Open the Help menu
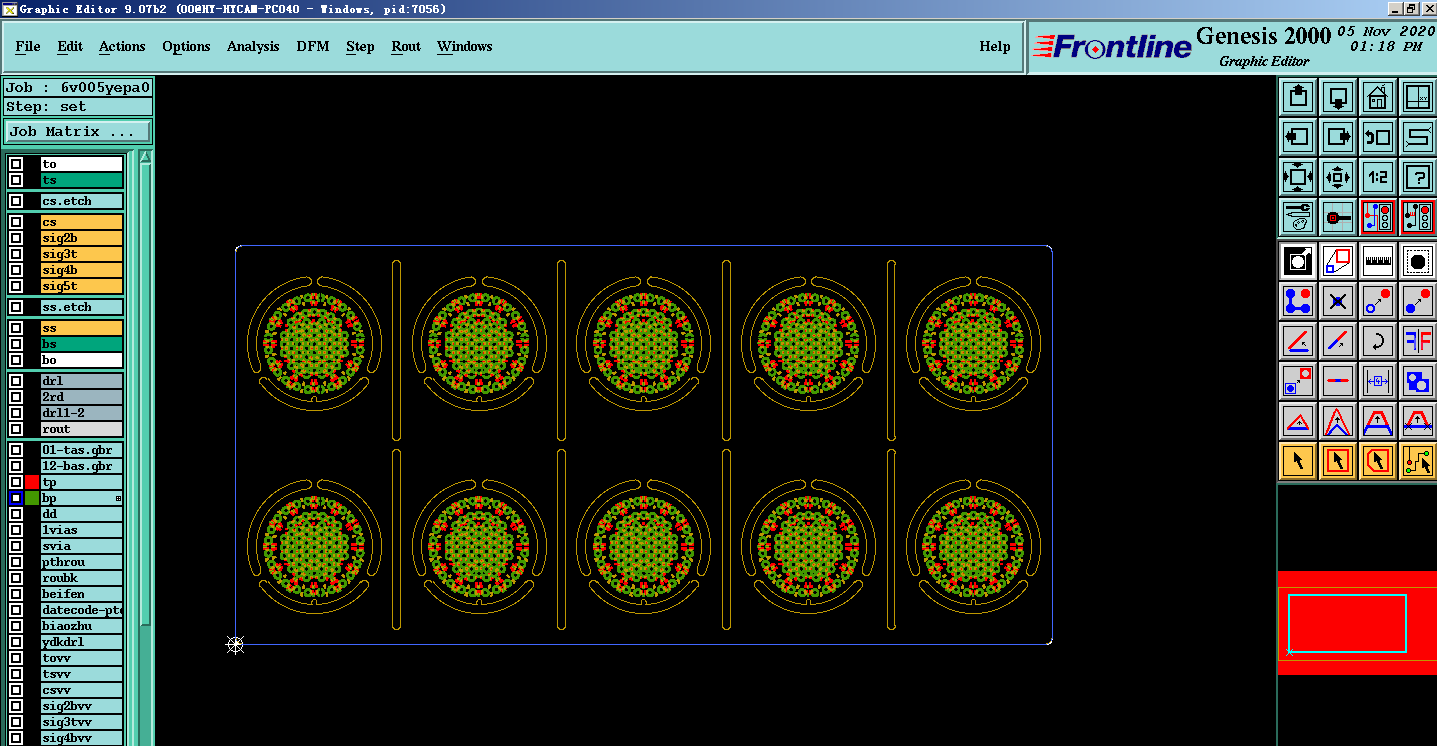 coord(995,47)
